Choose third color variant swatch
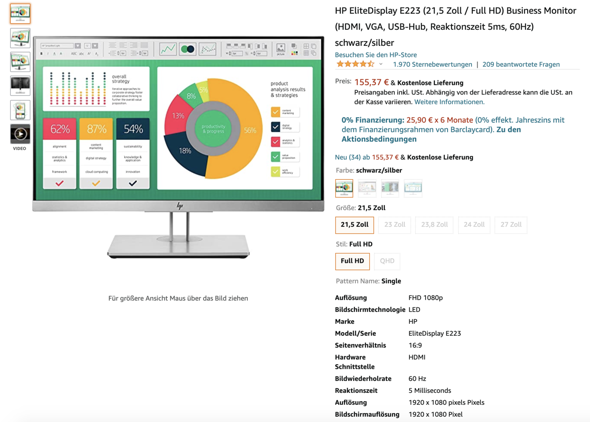The image size is (590, 422). [x=390, y=188]
